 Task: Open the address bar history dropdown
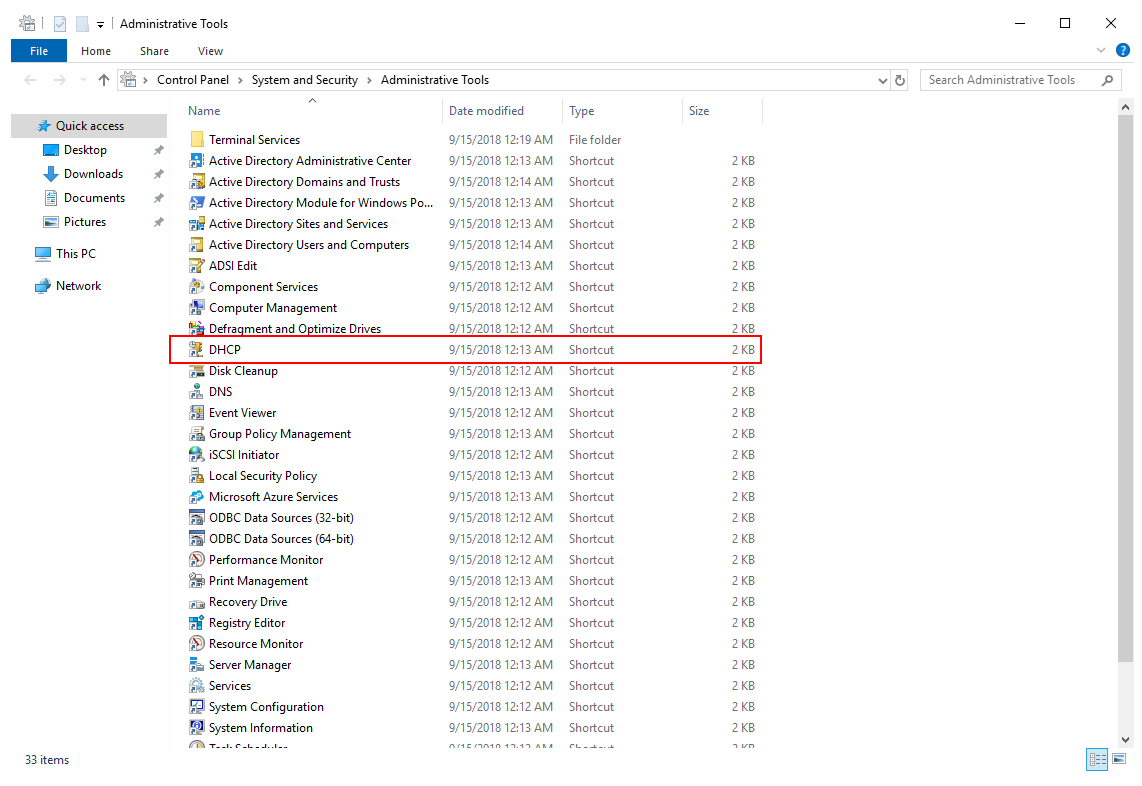coord(883,81)
